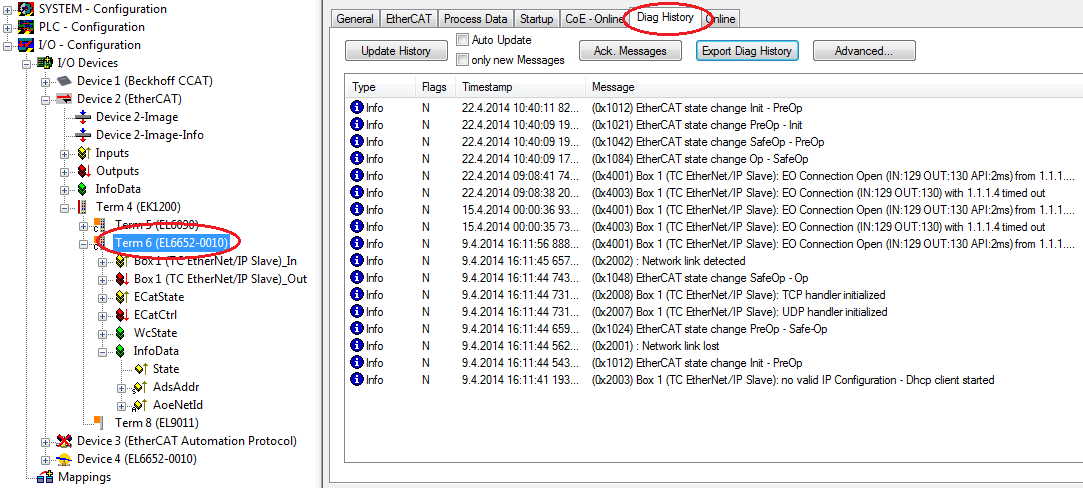Screen dimensions: 1083x488
Task: Select the EtherCAT state change SafeOp - Op row
Action: pyautogui.click(x=713, y=278)
